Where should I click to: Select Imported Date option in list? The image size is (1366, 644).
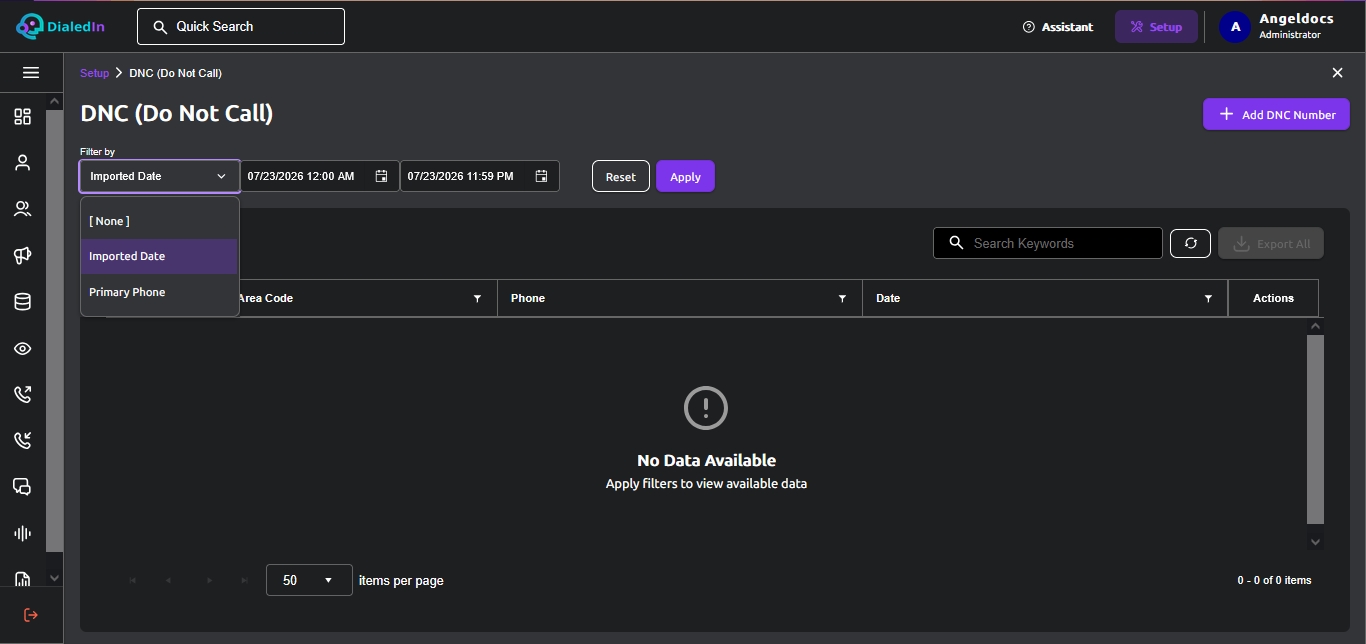[159, 256]
